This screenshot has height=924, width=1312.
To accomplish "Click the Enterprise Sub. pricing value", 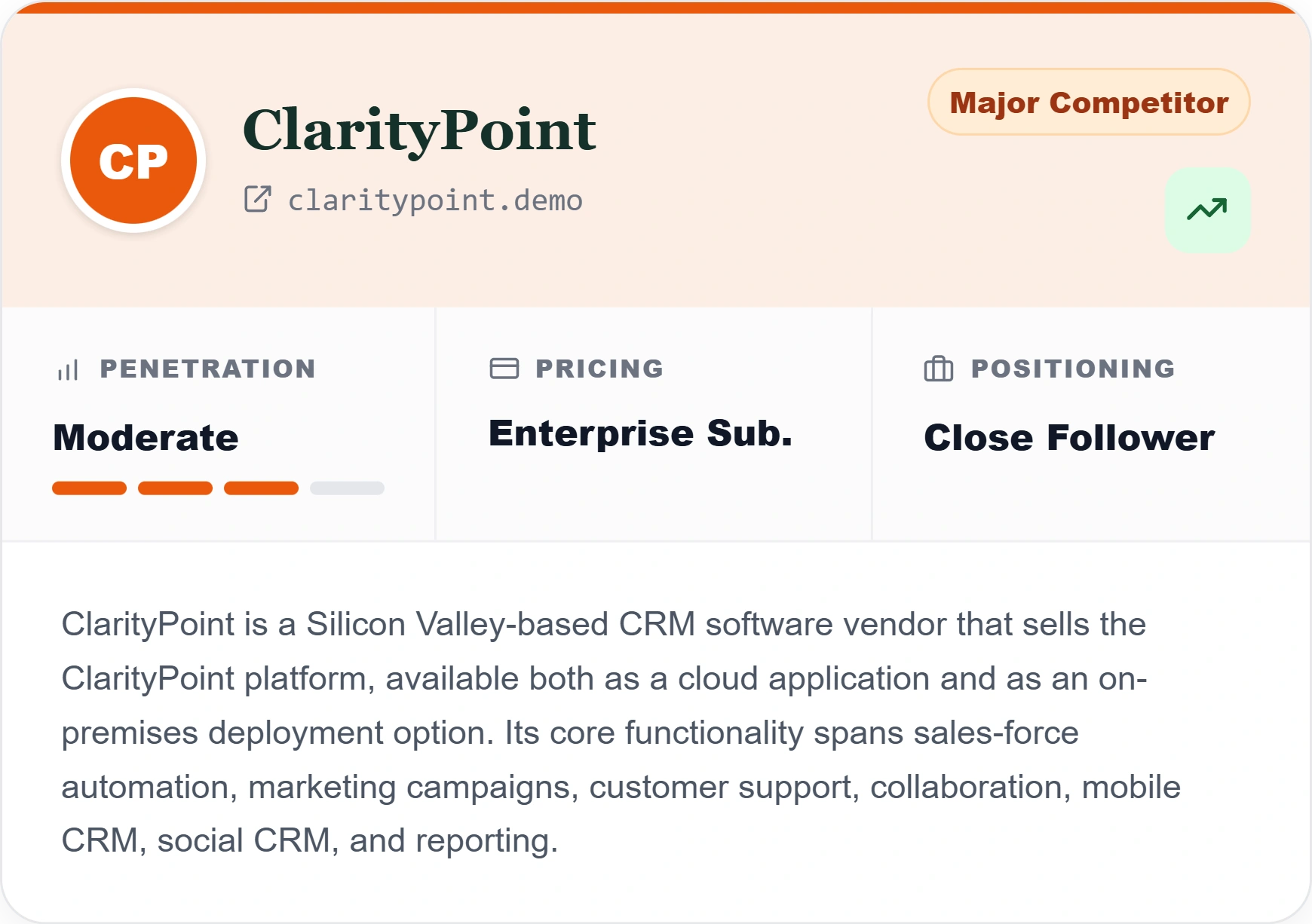I will click(x=641, y=433).
